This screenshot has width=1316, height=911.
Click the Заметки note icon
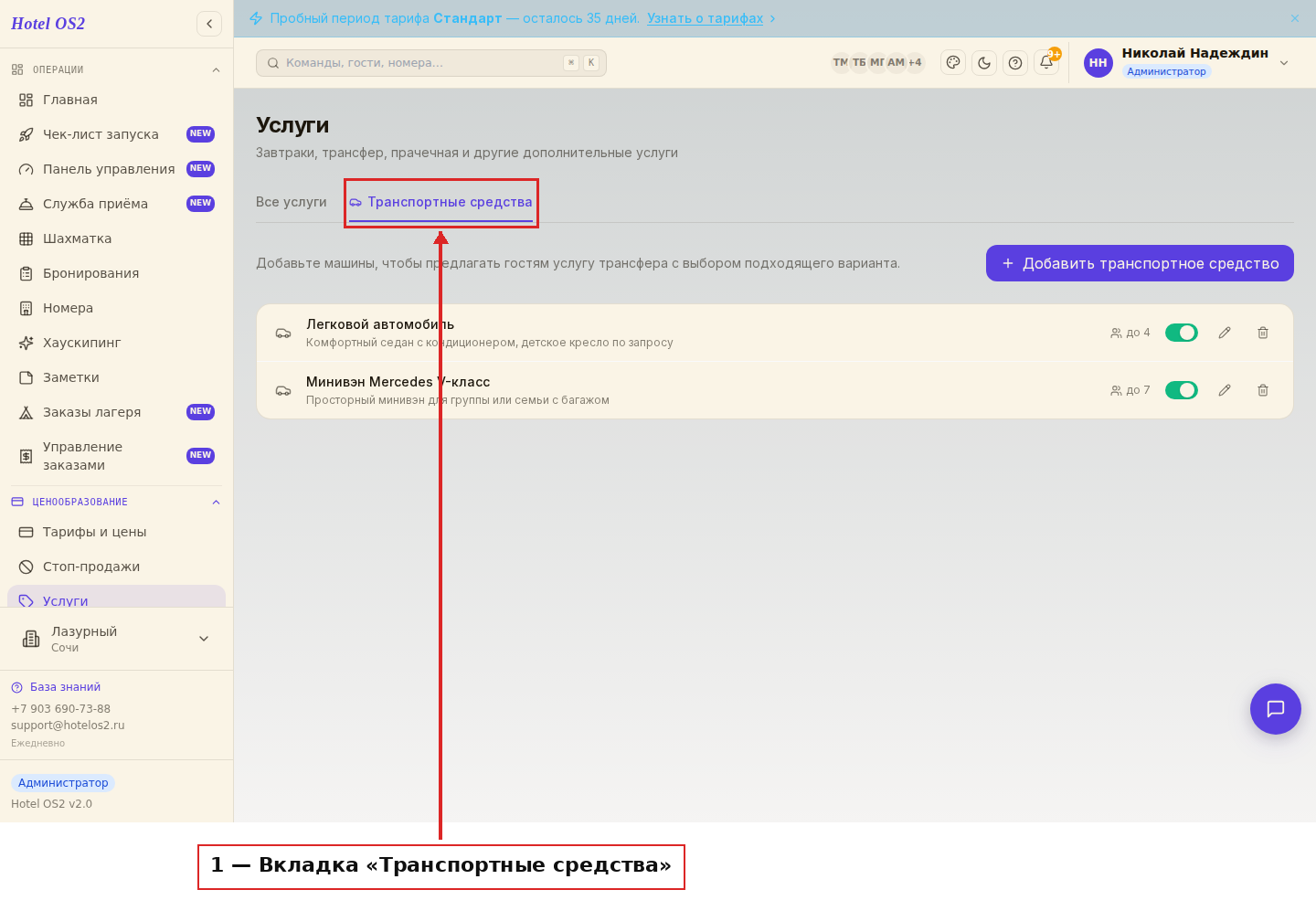point(27,377)
